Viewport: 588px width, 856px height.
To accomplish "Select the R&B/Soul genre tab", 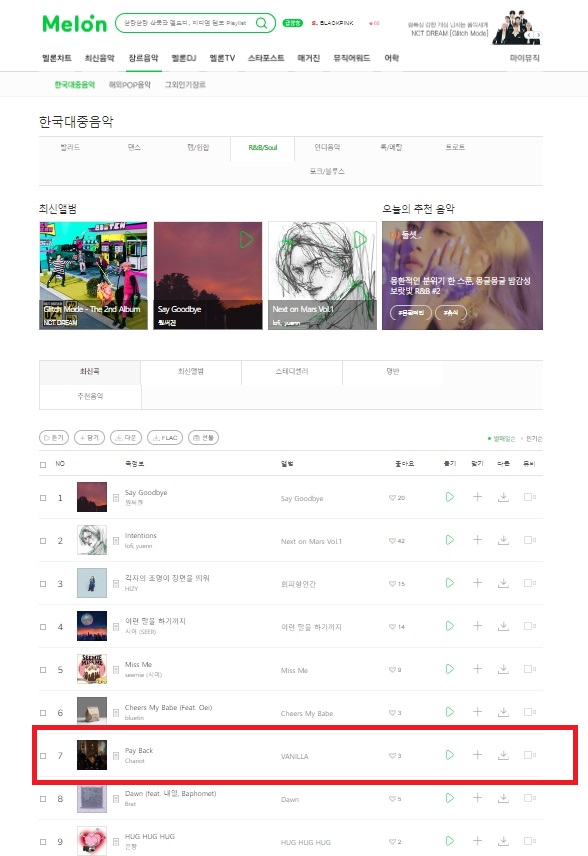I will pos(263,148).
